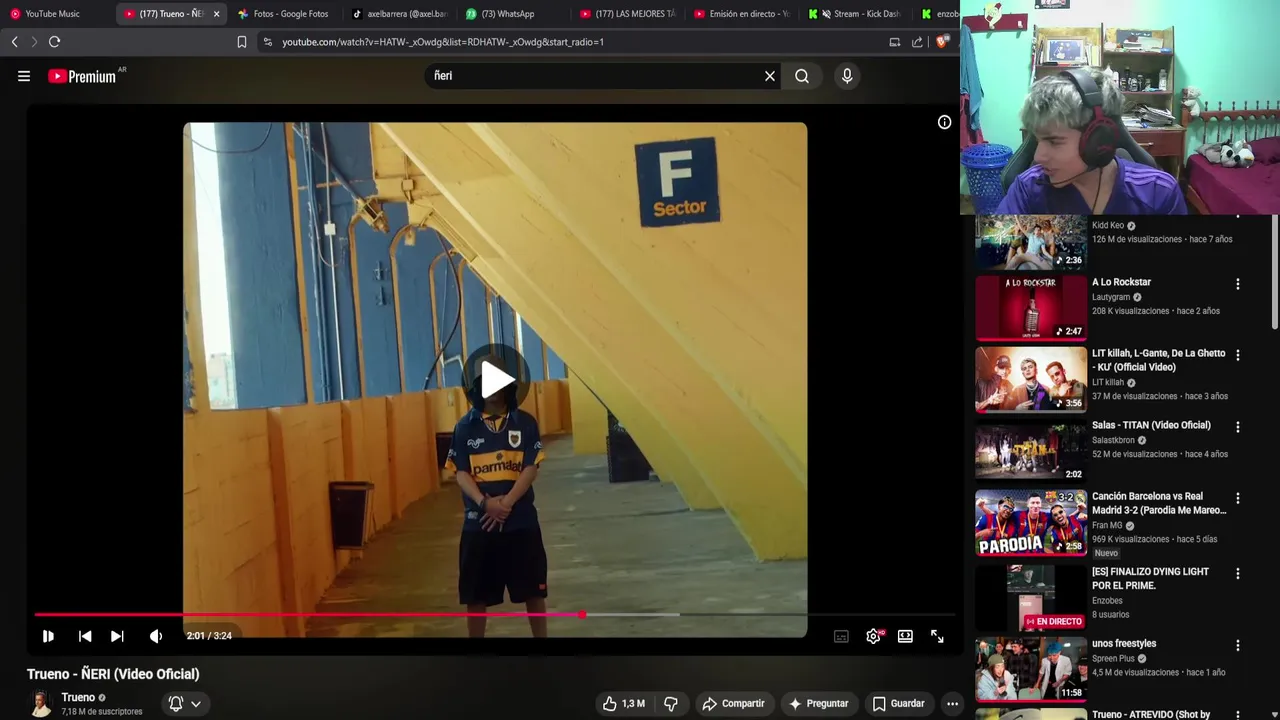Run search with the magnifier button
Screen dimensions: 1280x720
coord(802,76)
